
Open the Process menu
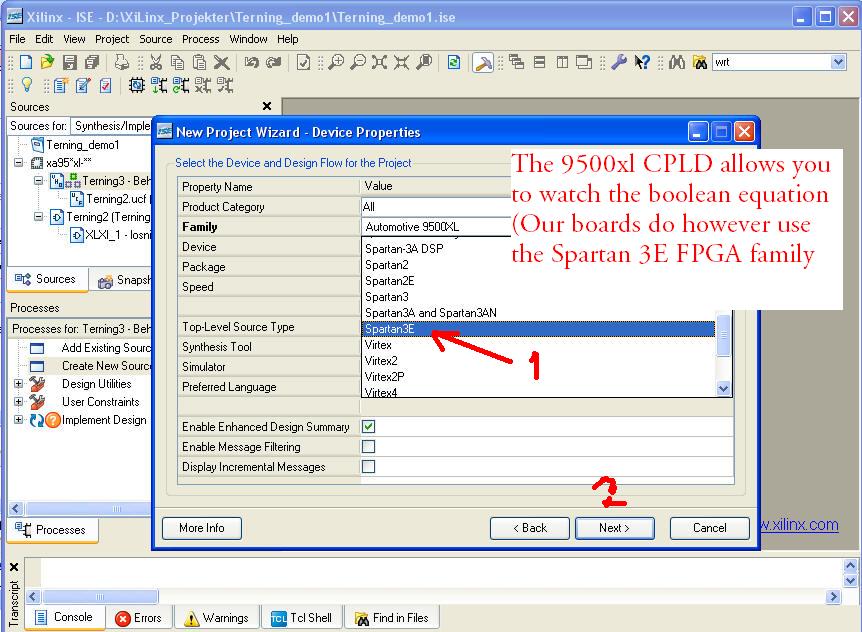[x=200, y=39]
